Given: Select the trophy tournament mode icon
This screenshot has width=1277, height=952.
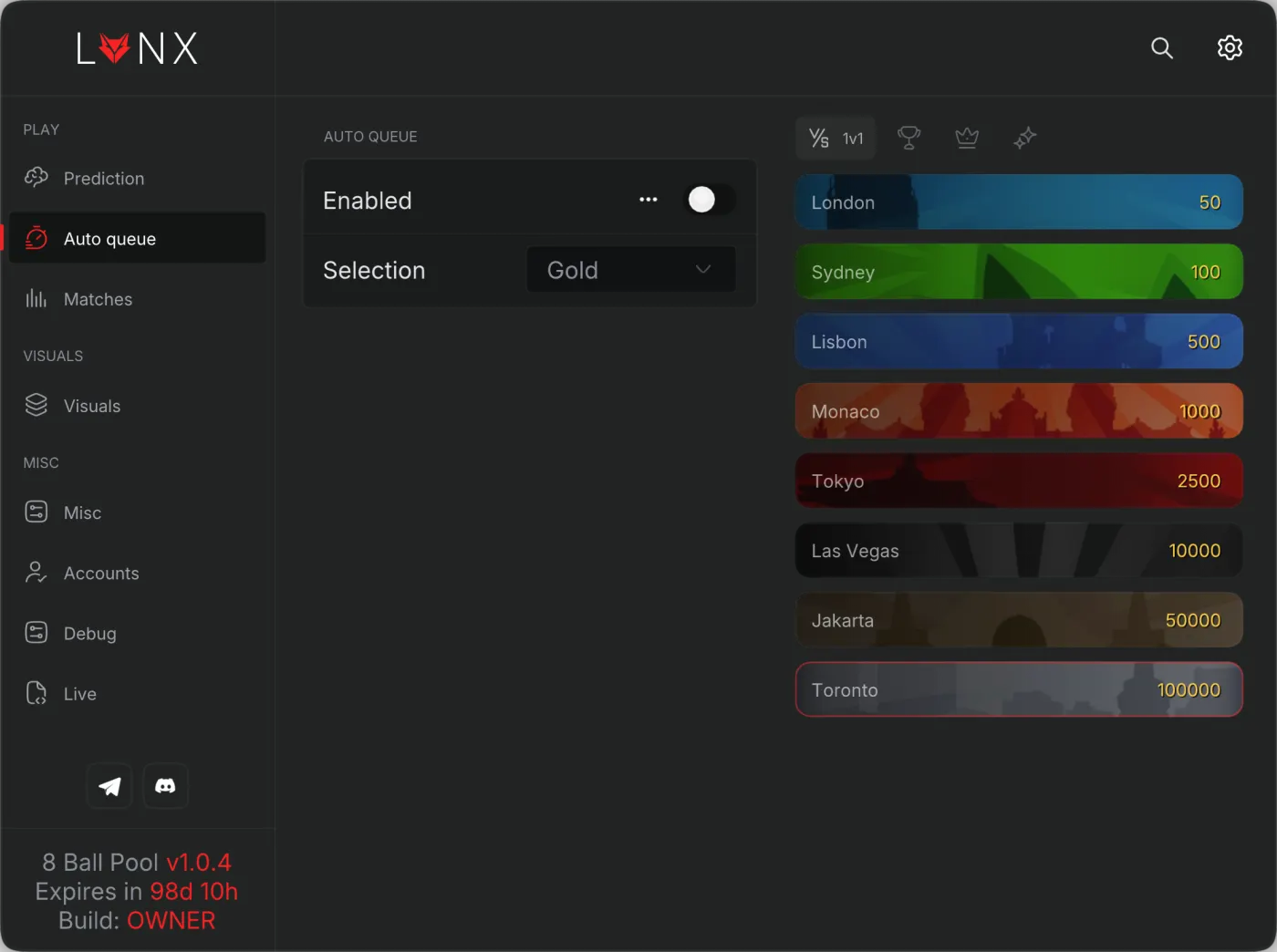Looking at the screenshot, I should click(x=908, y=138).
